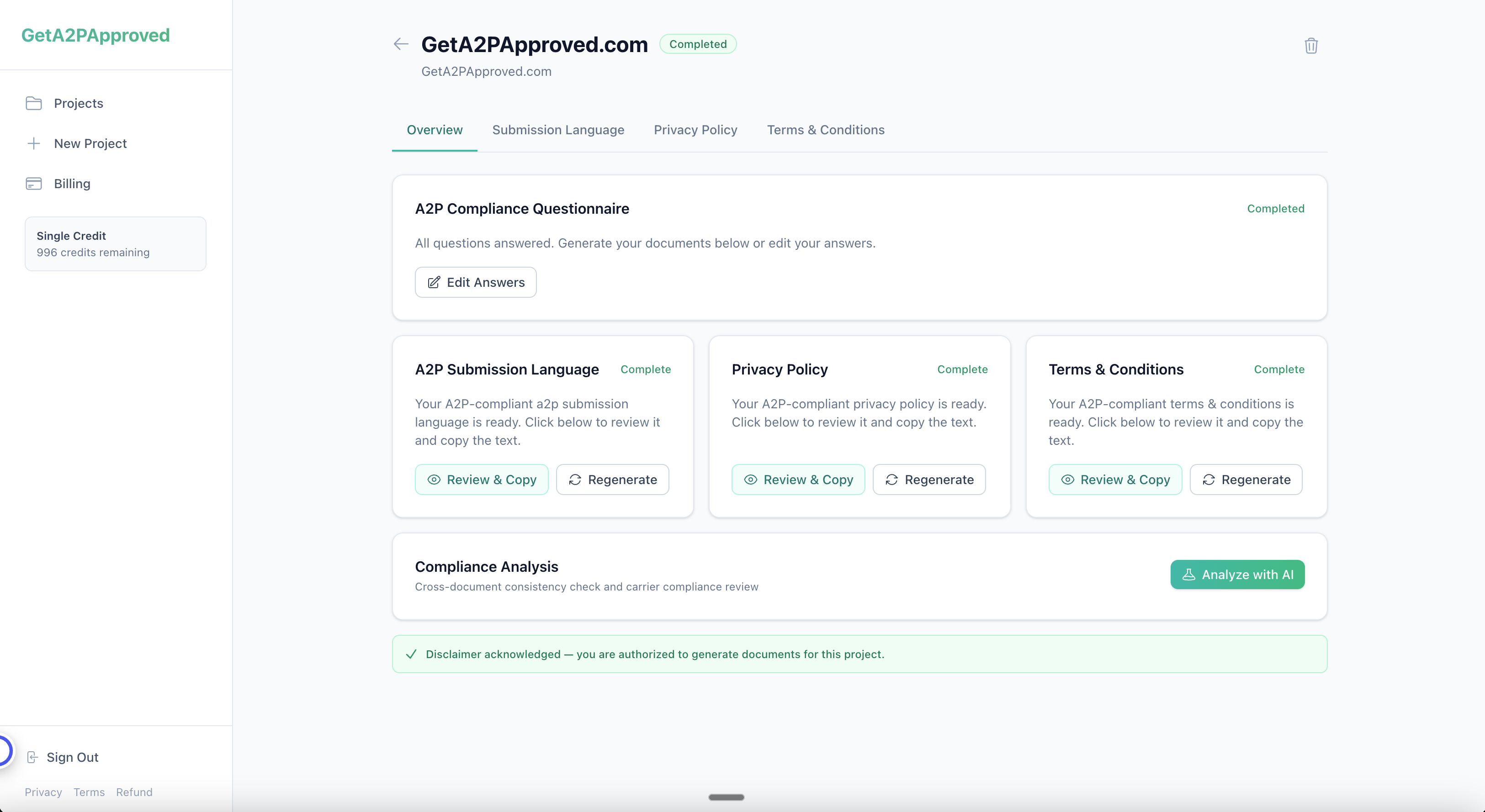1485x812 pixels.
Task: Click Analyze with AI button
Action: point(1237,574)
